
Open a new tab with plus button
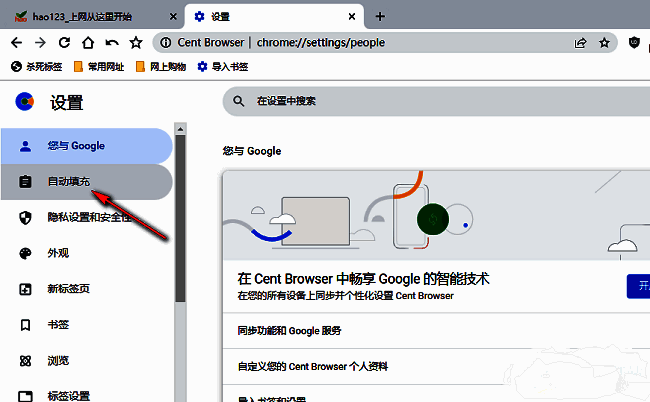[x=380, y=17]
